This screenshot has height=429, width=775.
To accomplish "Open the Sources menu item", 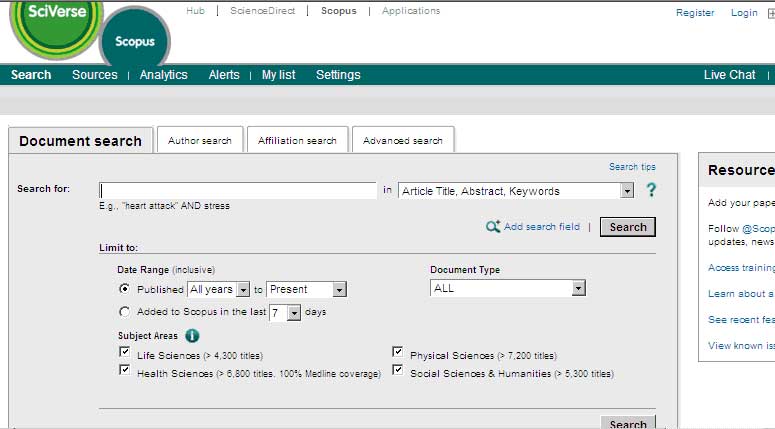I will (95, 75).
